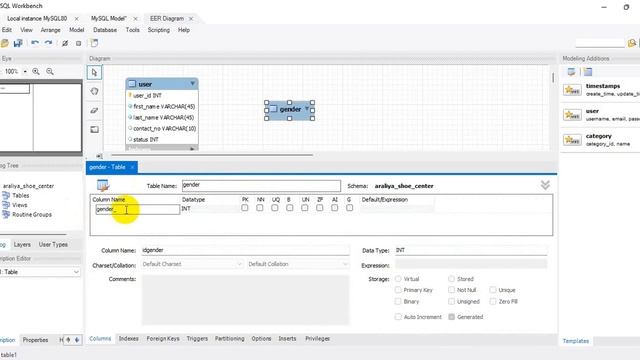Open the Arrange menu
Viewport: 640px width, 360px height.
(50, 30)
